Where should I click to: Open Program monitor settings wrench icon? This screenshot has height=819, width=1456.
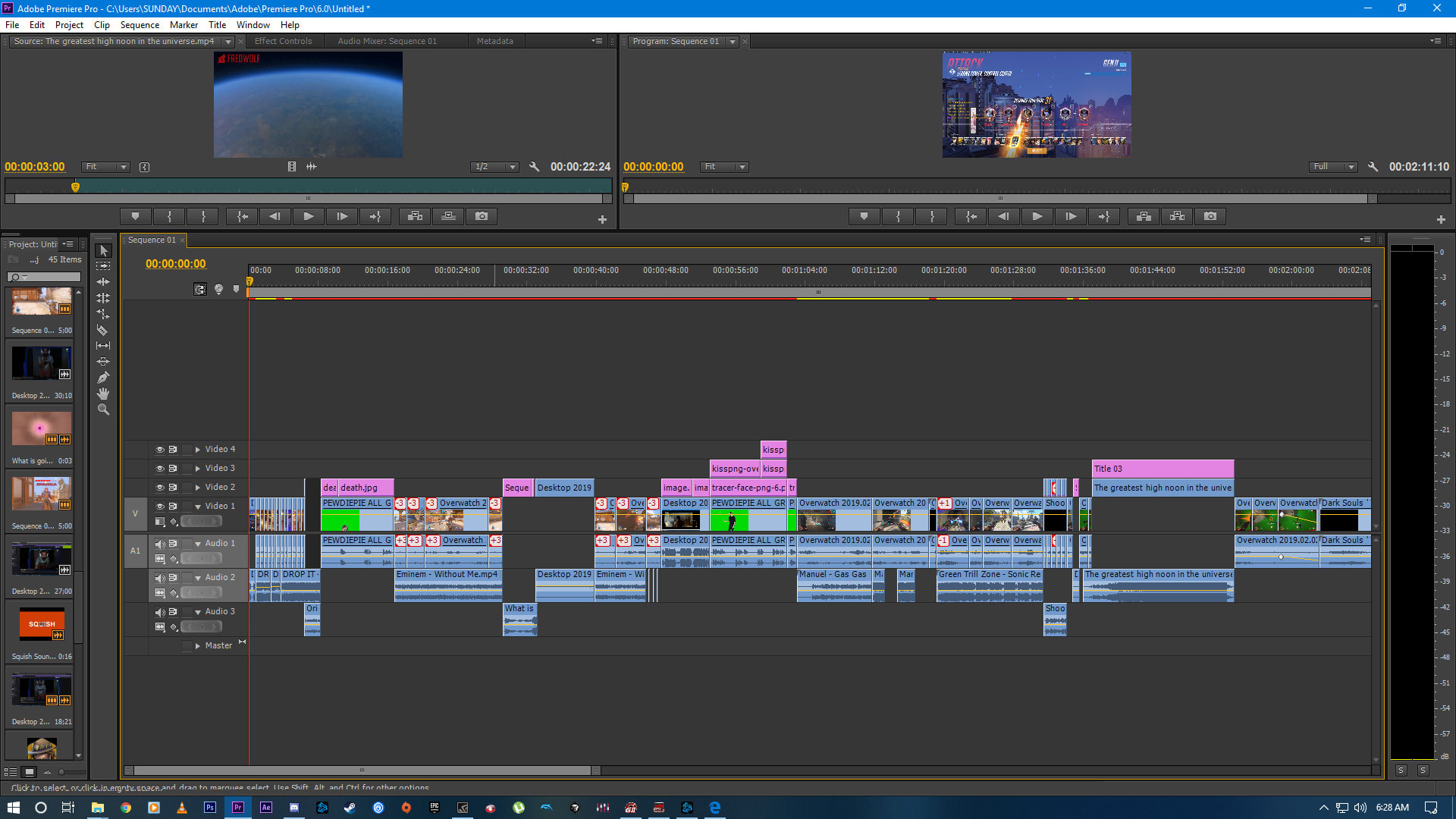(x=1373, y=167)
